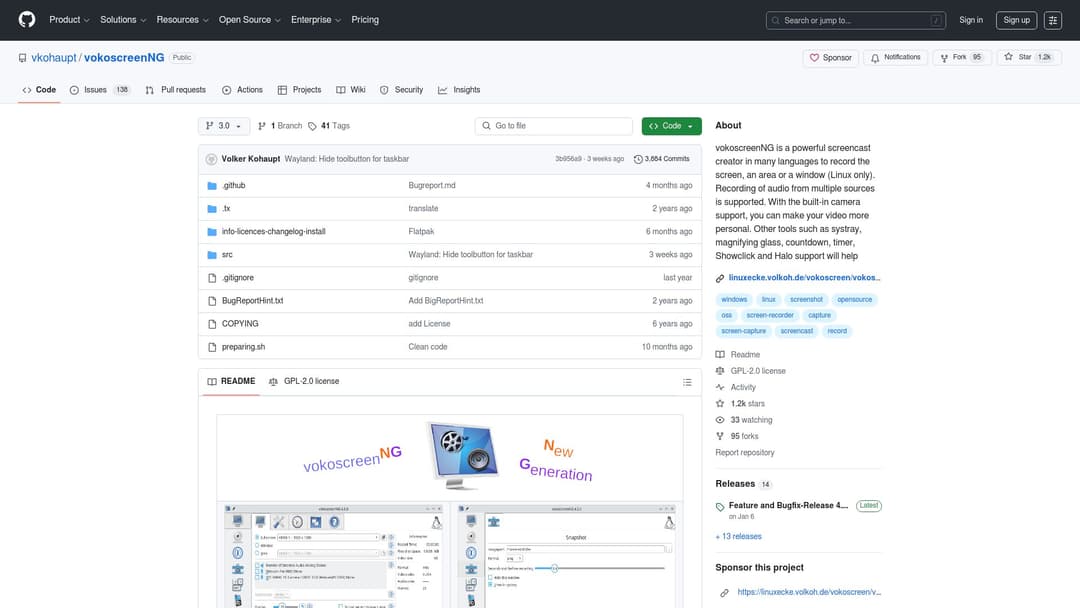Click the windows topic tag
The height and width of the screenshot is (608, 1080).
(734, 300)
